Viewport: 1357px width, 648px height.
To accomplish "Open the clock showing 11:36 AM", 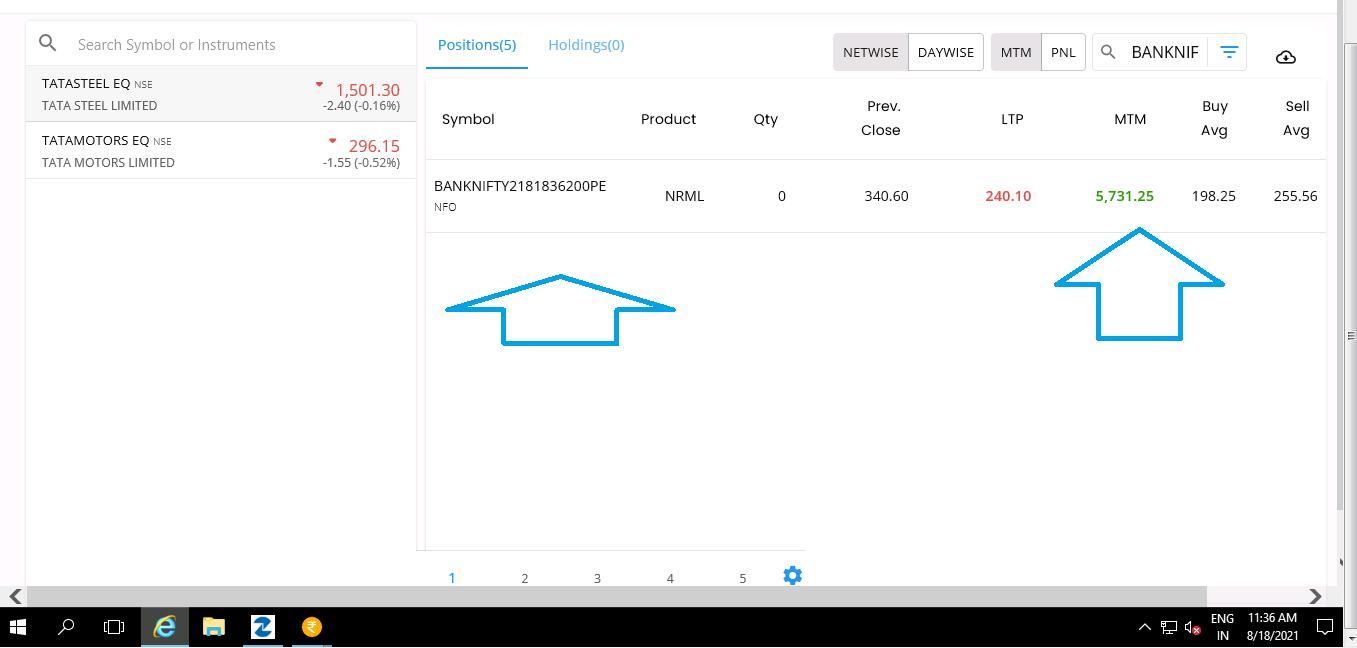I will tap(1272, 627).
